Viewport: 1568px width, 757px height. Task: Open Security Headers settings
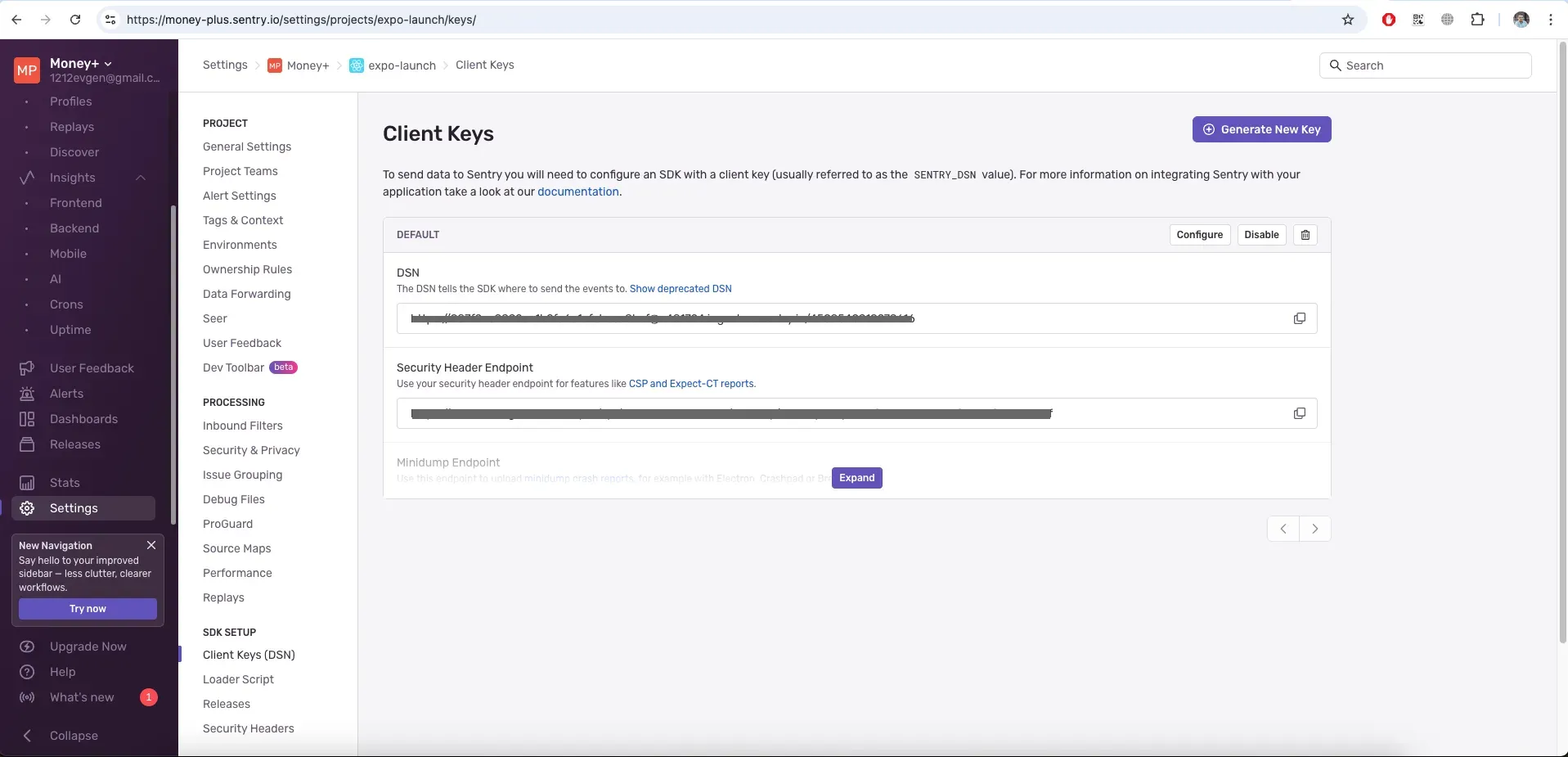(248, 728)
